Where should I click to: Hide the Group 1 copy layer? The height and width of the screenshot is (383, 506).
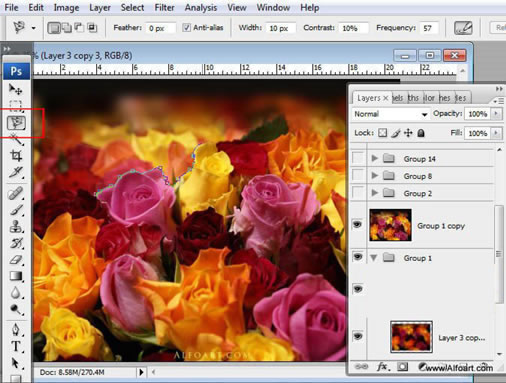point(358,224)
